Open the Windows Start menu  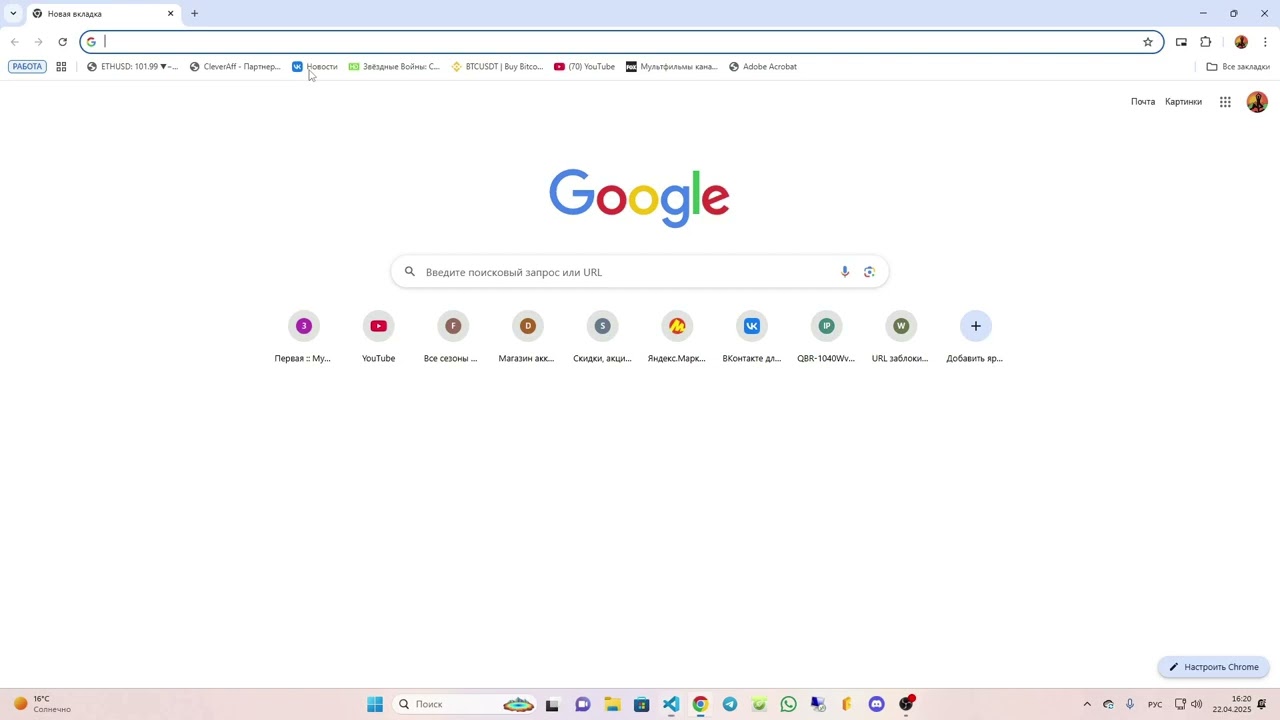coord(375,704)
